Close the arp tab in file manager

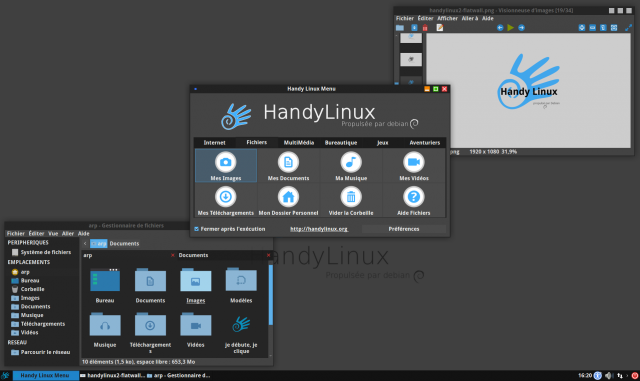pos(173,255)
